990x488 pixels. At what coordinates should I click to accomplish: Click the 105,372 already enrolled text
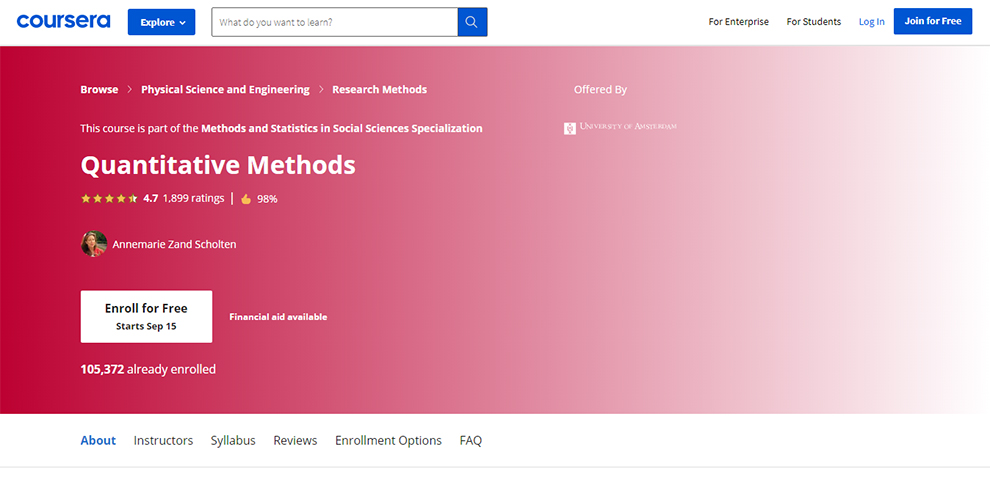click(x=148, y=369)
